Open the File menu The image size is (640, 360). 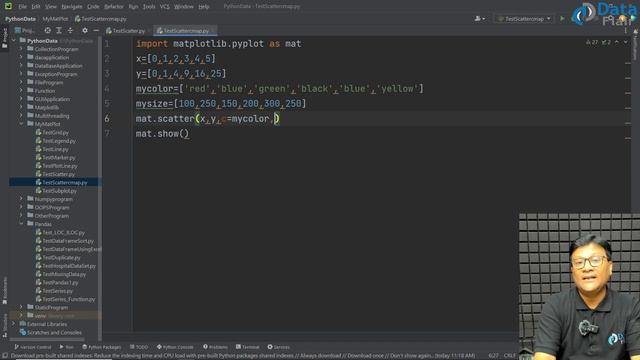pyautogui.click(x=22, y=7)
